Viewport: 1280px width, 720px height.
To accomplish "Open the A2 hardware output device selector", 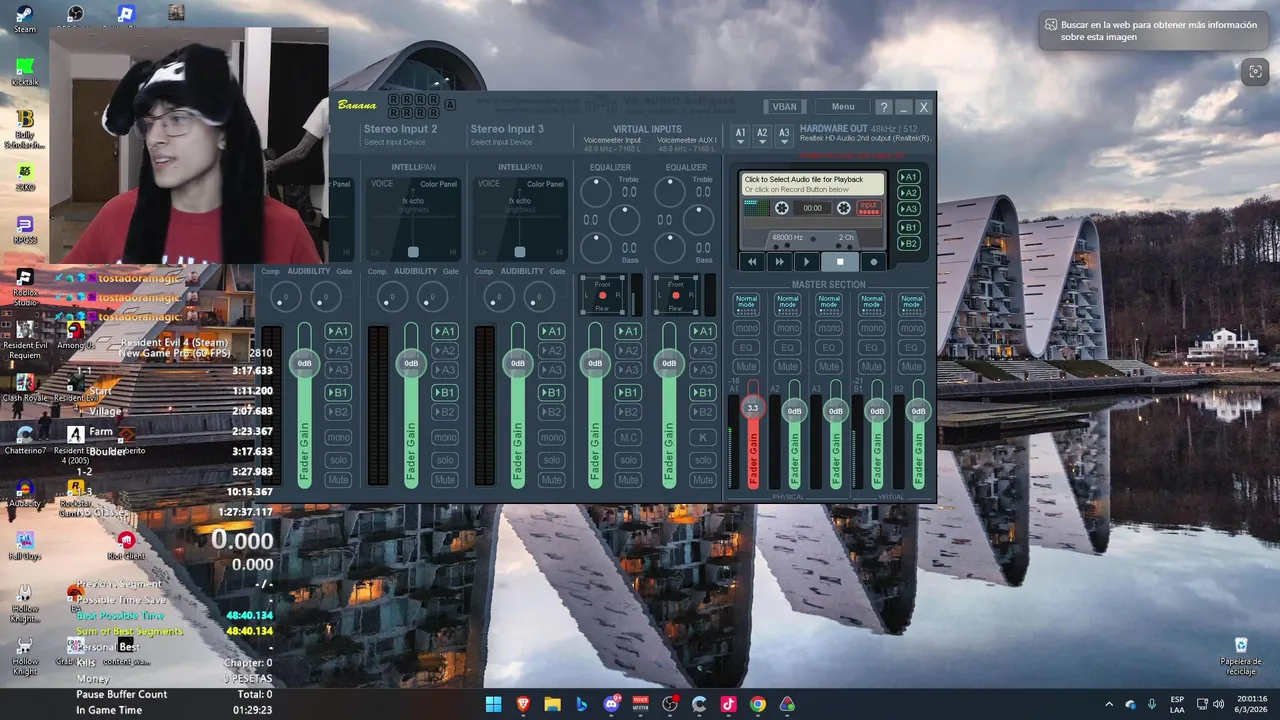I will point(762,135).
